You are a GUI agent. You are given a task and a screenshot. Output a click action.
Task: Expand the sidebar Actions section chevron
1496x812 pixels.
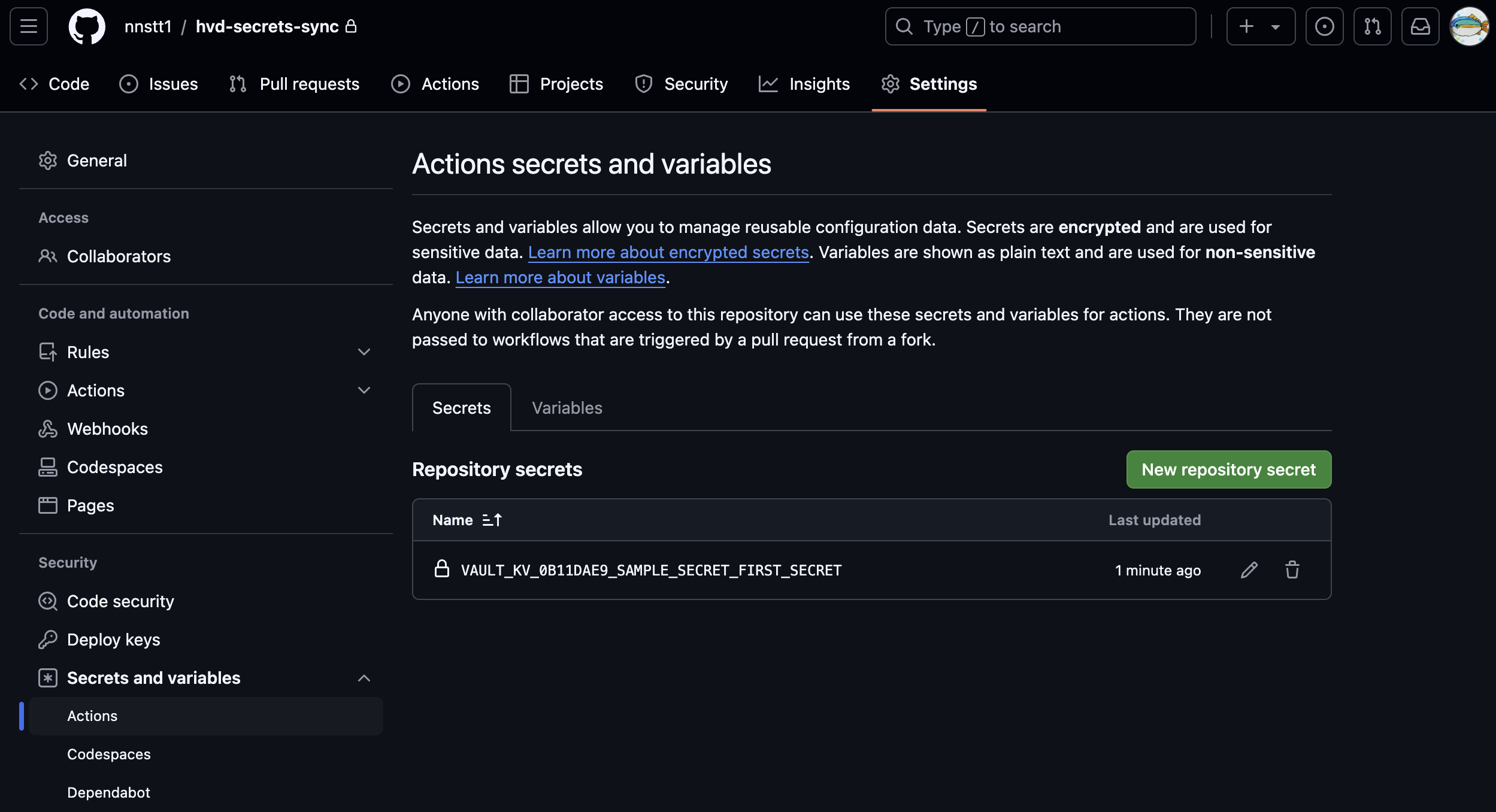(x=364, y=390)
